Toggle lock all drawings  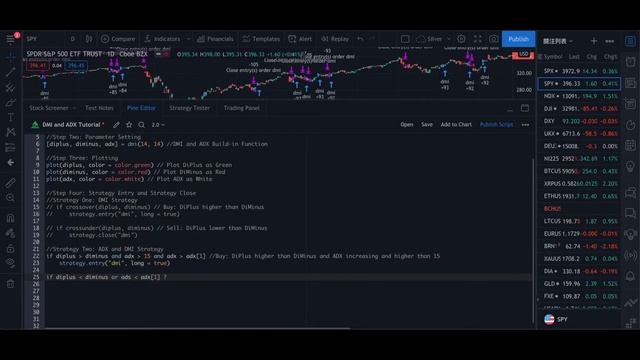(10, 249)
